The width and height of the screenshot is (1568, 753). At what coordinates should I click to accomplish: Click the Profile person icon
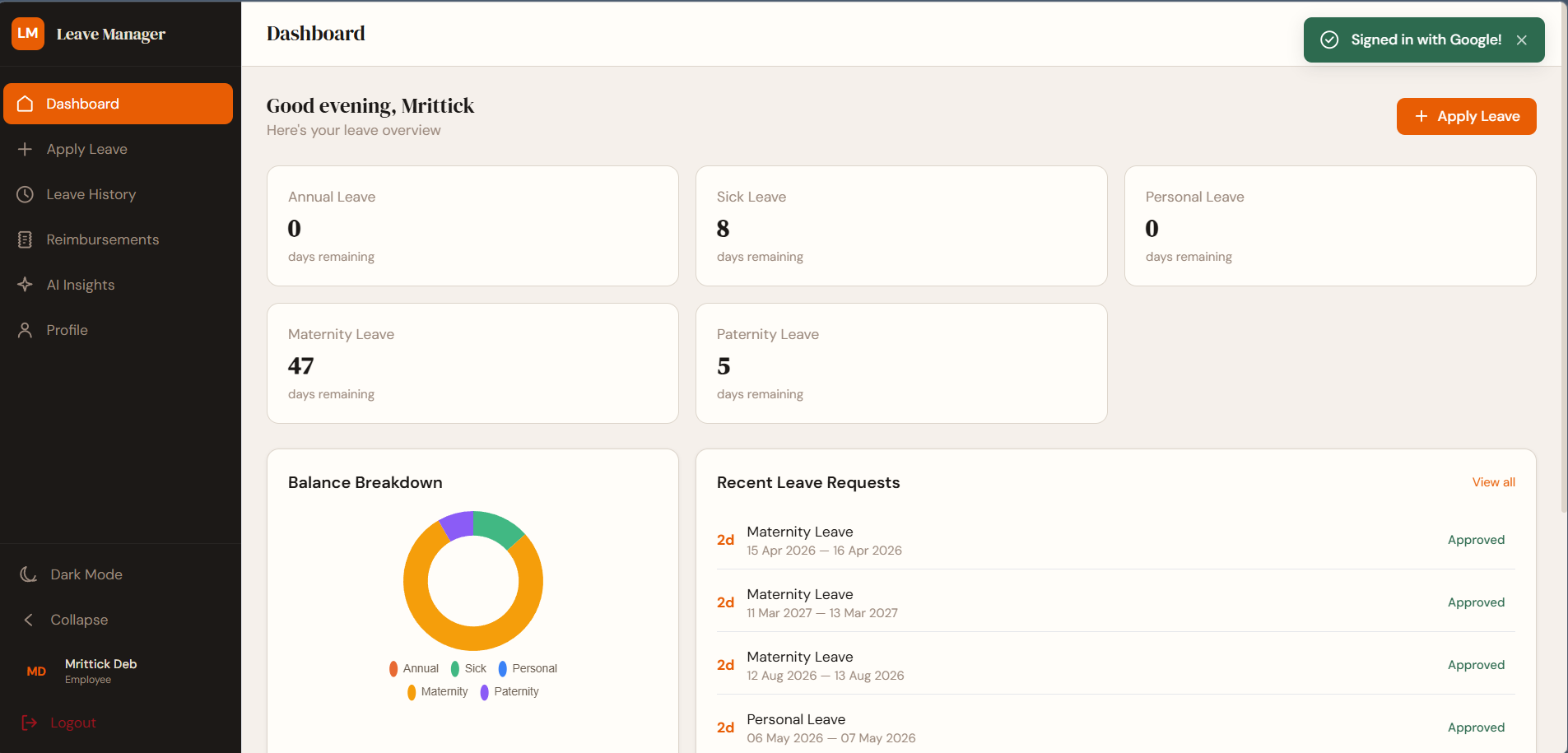coord(25,330)
